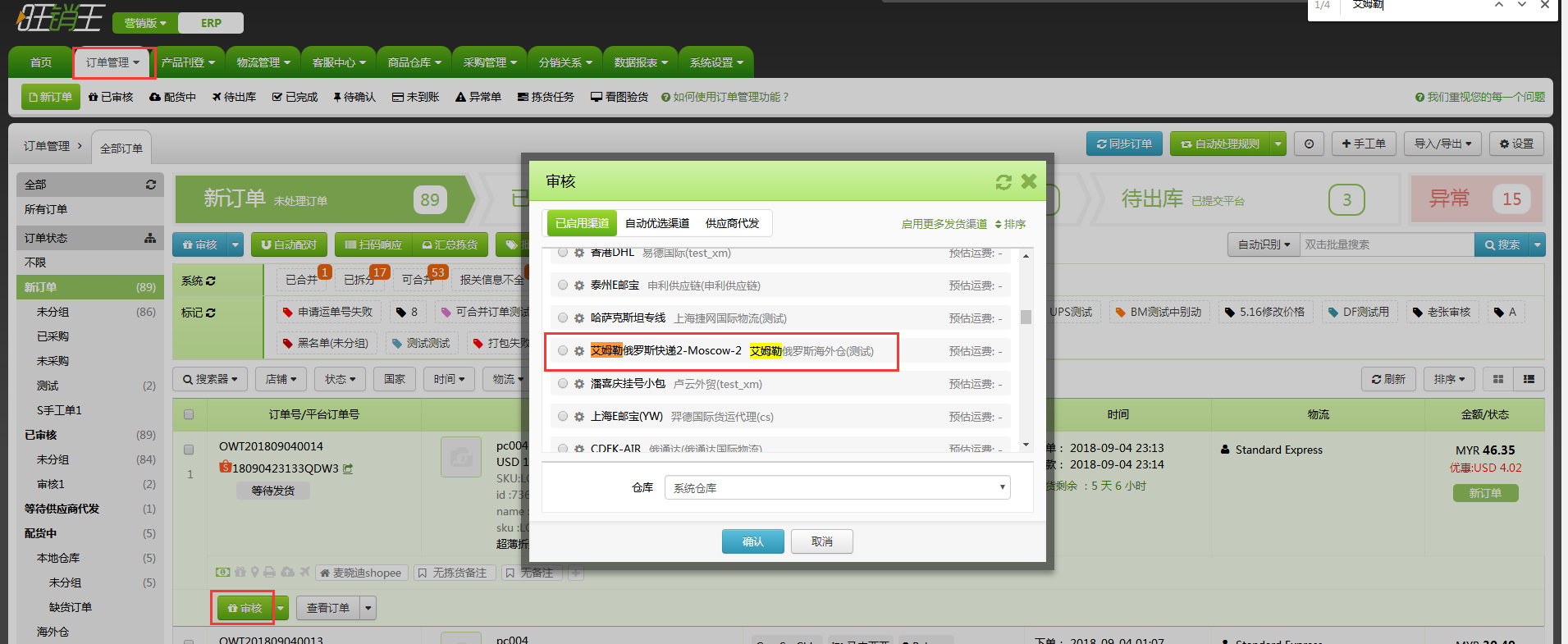Cancel the dialog with 取消 button
1568x644 pixels.
click(822, 541)
